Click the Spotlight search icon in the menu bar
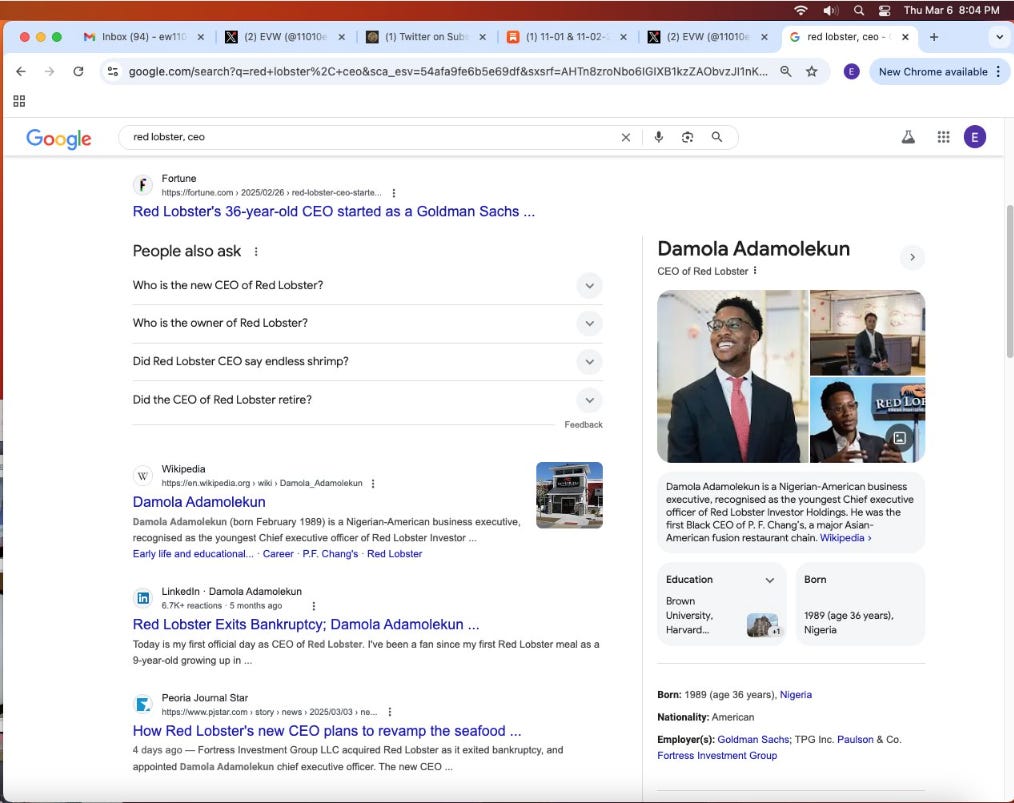The width and height of the screenshot is (1014, 803). [859, 10]
